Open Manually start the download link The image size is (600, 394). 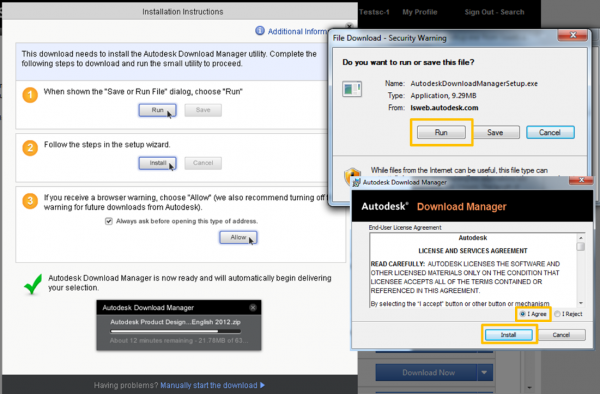tap(209, 385)
